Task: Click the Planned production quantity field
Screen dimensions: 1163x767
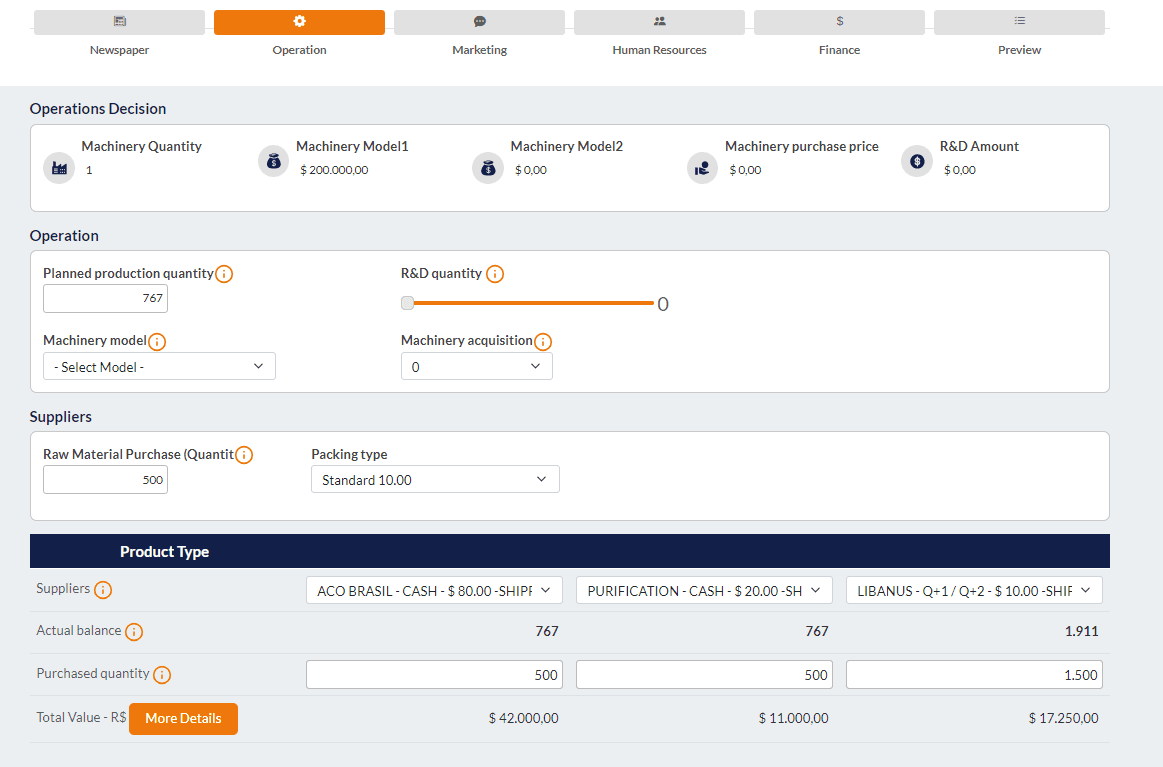Action: [x=105, y=298]
